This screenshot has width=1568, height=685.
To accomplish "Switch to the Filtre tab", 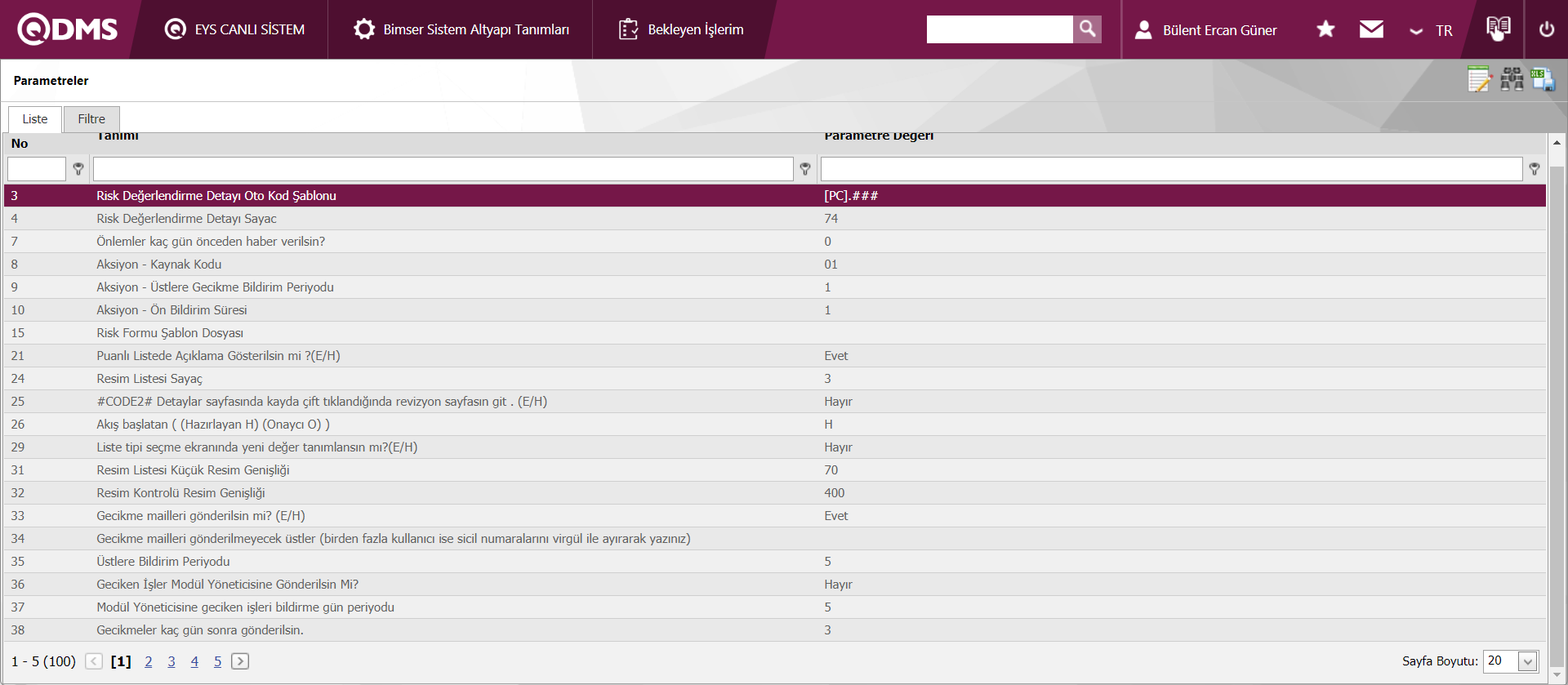I will (91, 119).
